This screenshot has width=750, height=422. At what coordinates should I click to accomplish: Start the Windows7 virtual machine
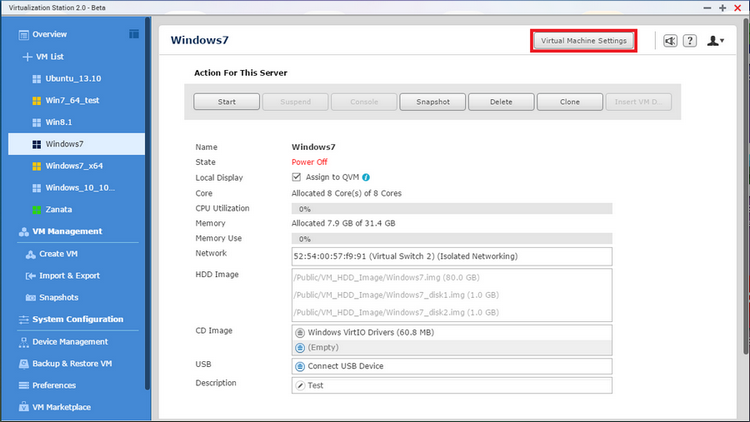(227, 102)
